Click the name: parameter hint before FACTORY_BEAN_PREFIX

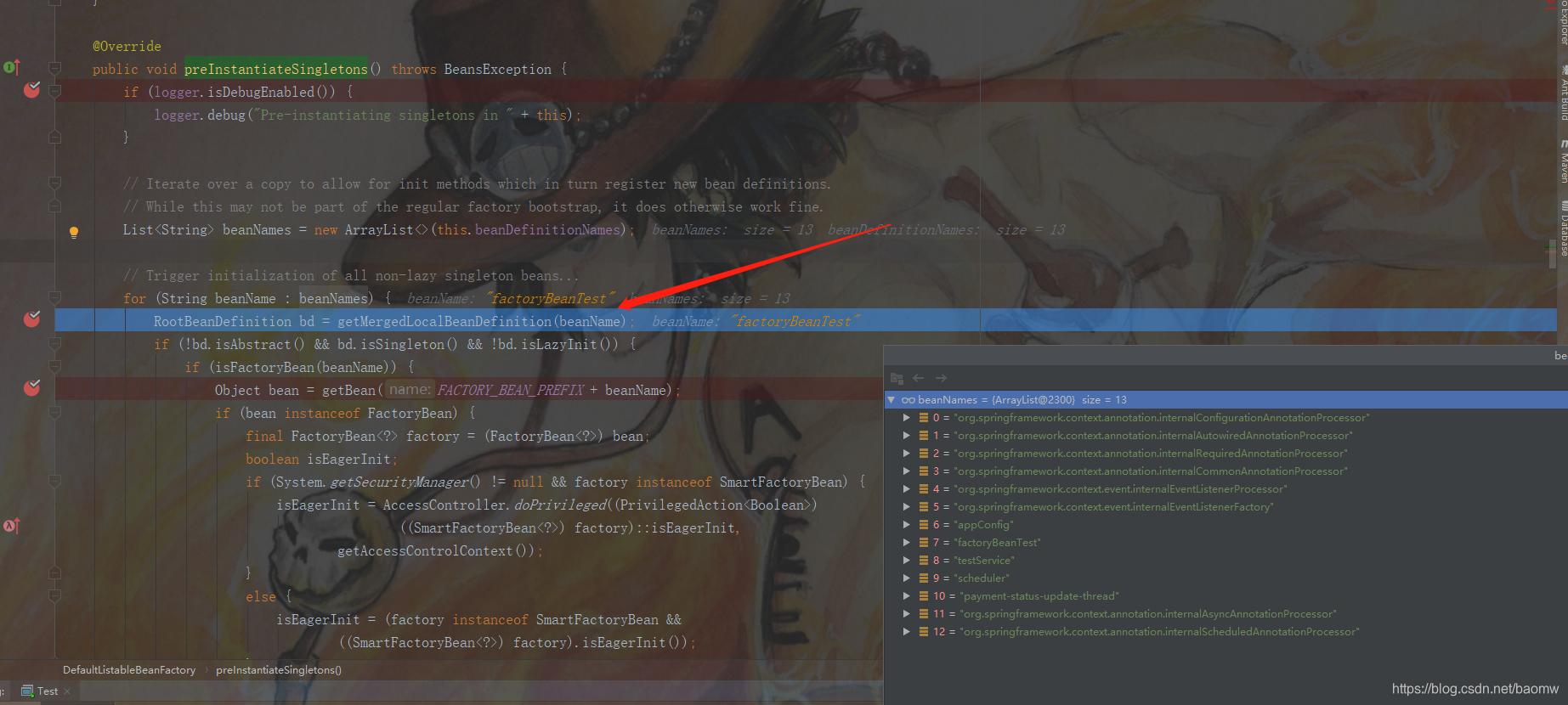(410, 390)
